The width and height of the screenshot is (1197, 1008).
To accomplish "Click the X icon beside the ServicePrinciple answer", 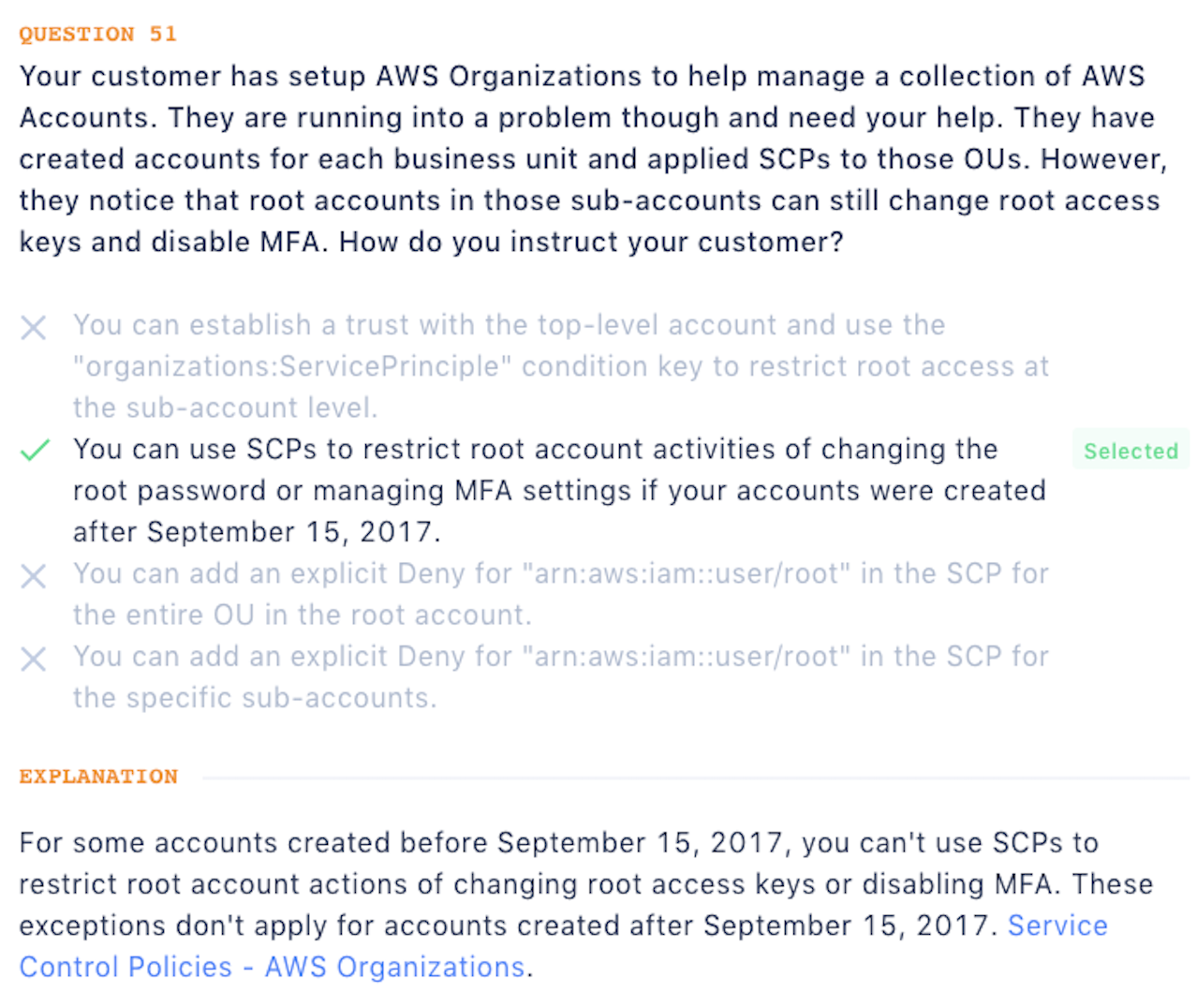I will (34, 328).
